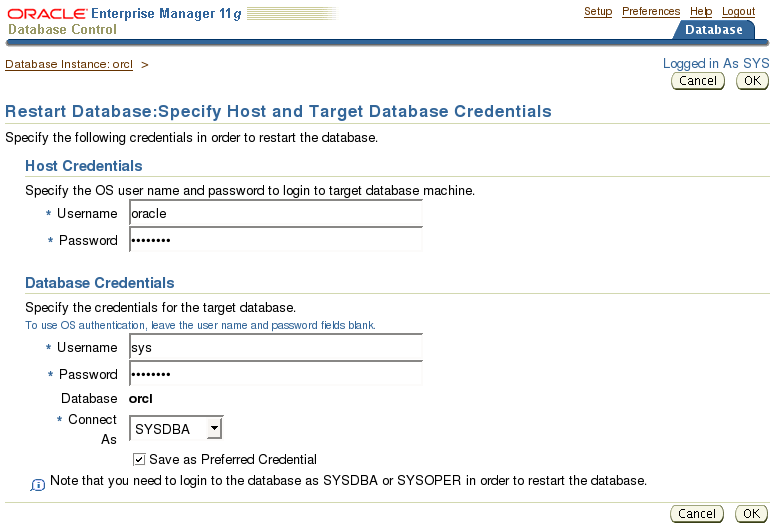770x525 pixels.
Task: Click the bottom Cancel button
Action: (696, 514)
